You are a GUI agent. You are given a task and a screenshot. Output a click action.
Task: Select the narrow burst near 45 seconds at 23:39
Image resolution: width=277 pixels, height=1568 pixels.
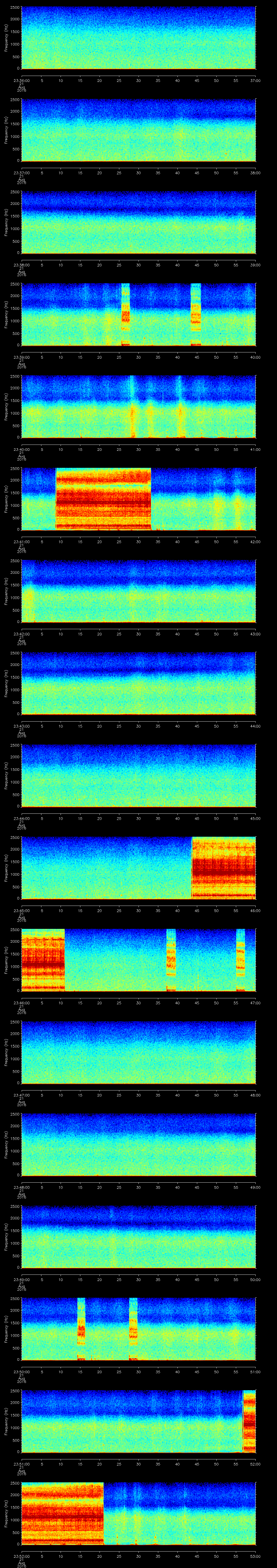(x=195, y=315)
